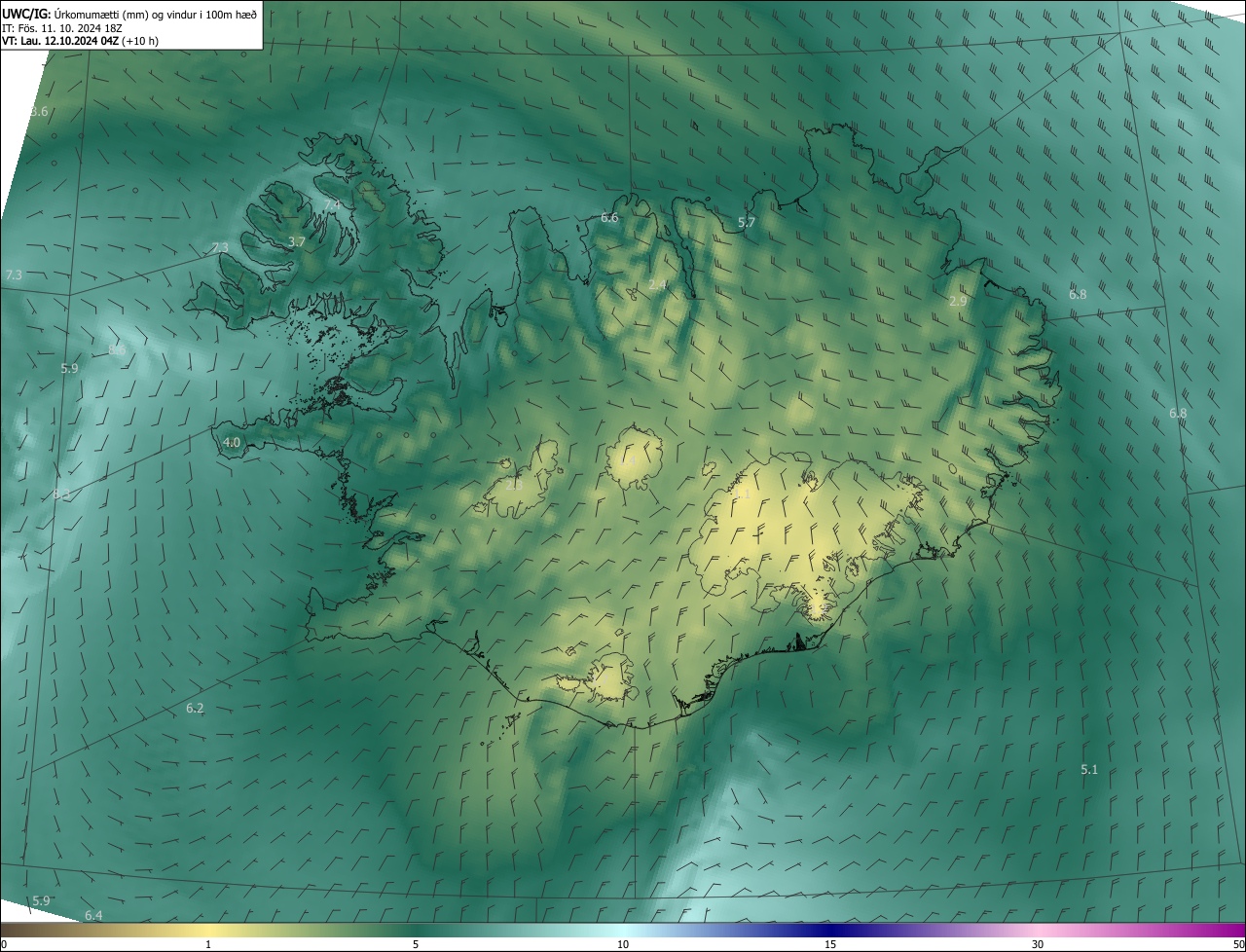Click the brown start of the color scale
The image size is (1246, 952).
coord(19,930)
